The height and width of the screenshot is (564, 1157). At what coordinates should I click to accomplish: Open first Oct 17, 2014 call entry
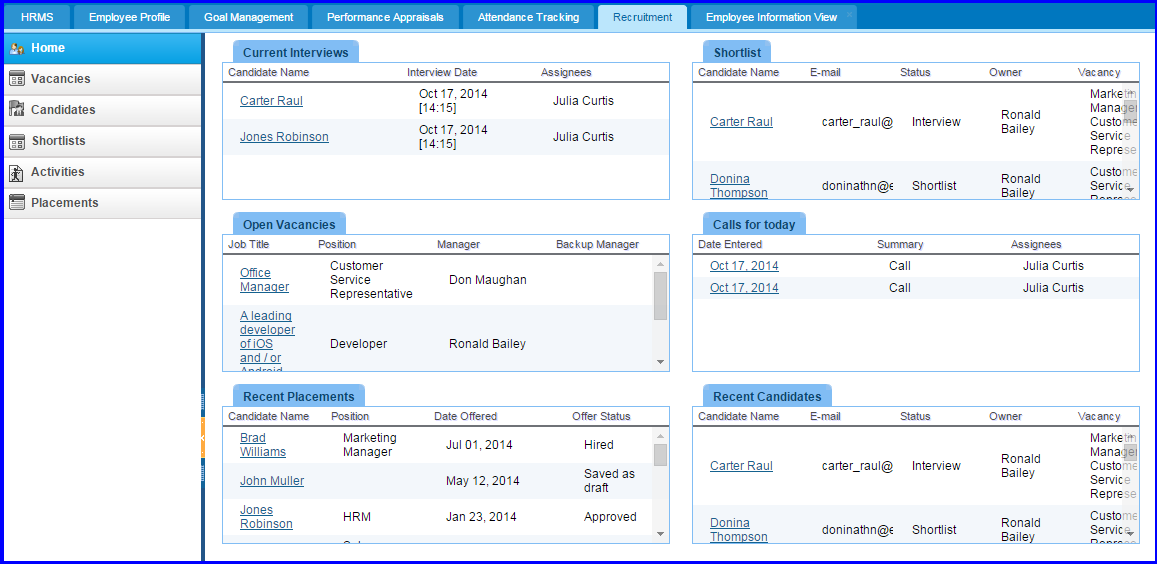744,266
